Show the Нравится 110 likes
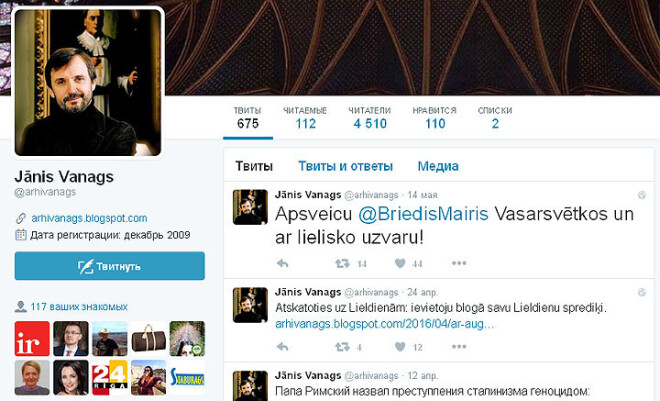Screen dimensions: 660x401 [x=434, y=118]
